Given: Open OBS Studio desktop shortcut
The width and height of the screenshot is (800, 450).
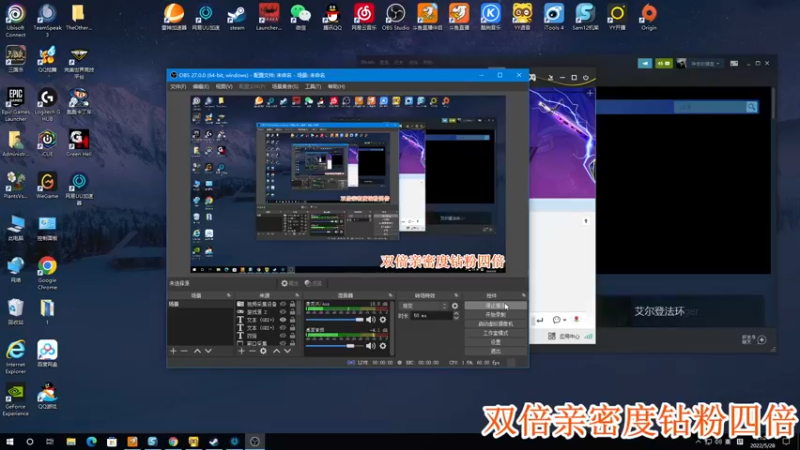Looking at the screenshot, I should [395, 16].
